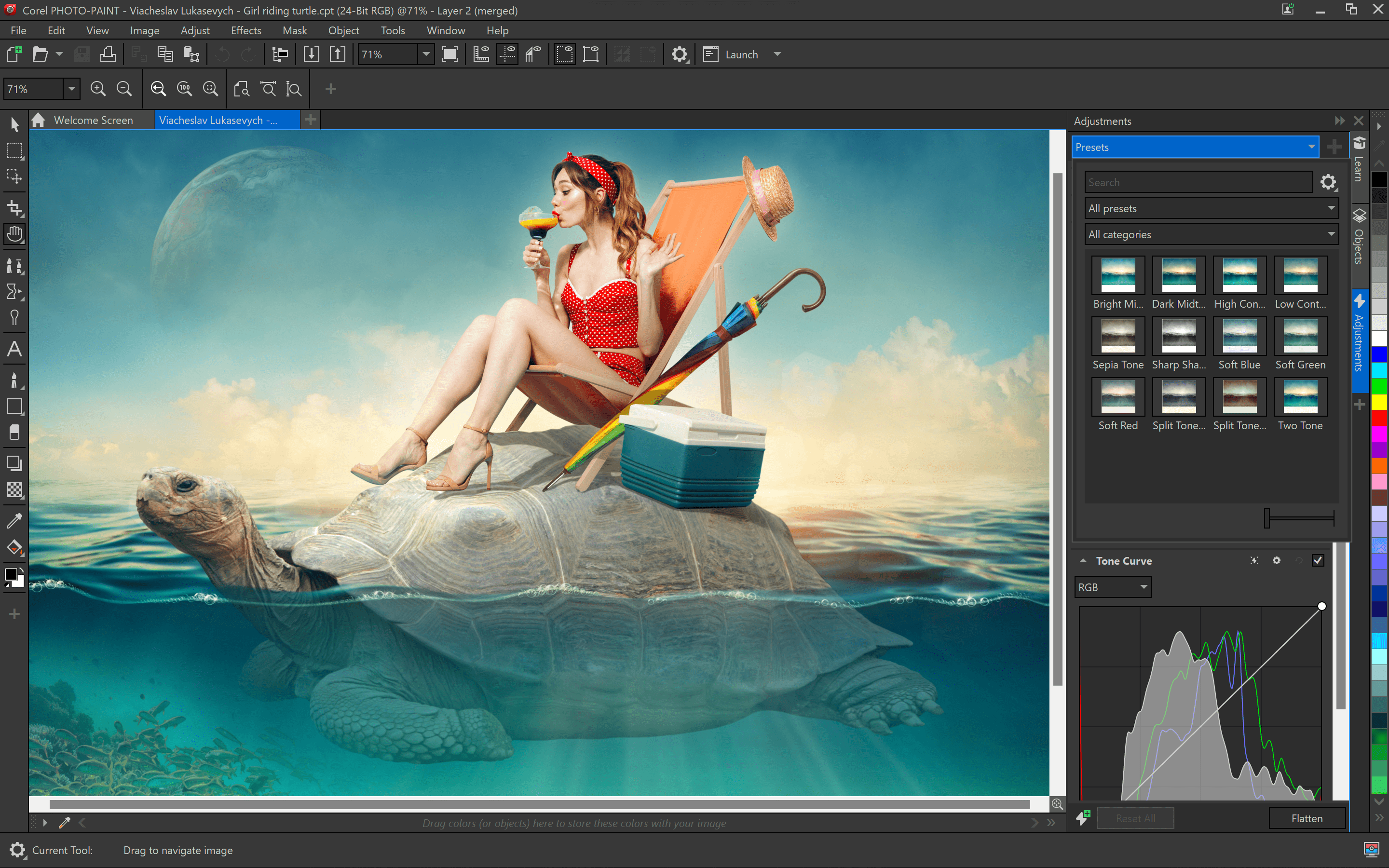Click the Effects menu
Image resolution: width=1389 pixels, height=868 pixels.
click(245, 30)
